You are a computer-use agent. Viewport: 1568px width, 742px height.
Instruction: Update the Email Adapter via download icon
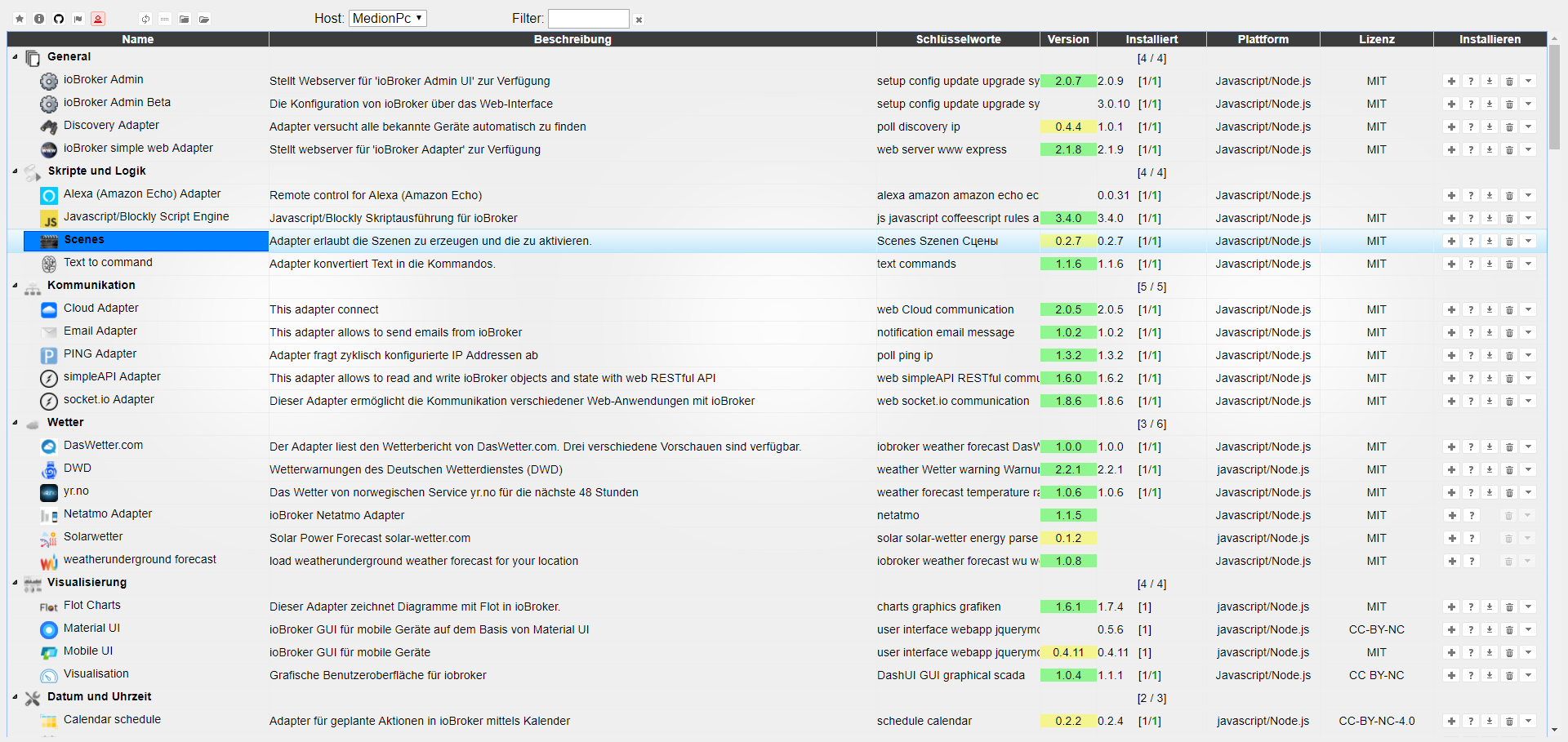[1490, 333]
